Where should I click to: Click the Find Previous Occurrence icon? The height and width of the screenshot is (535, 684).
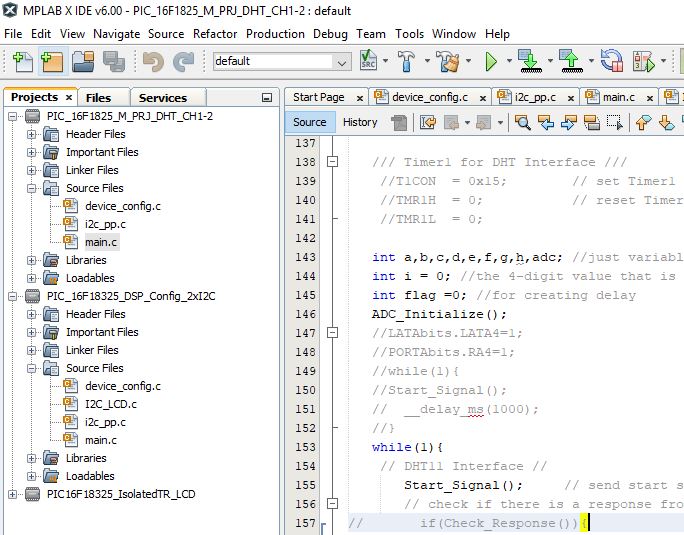546,123
